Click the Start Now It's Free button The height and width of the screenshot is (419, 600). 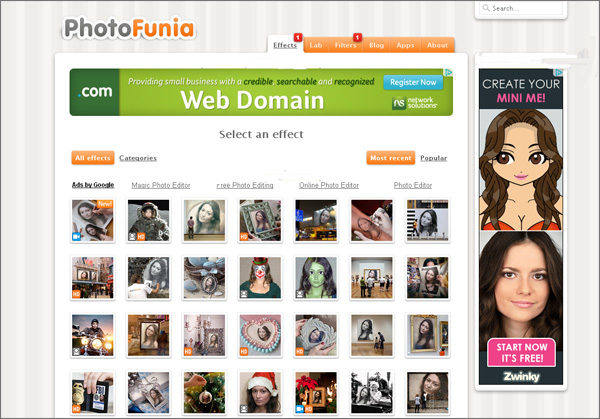[x=520, y=352]
